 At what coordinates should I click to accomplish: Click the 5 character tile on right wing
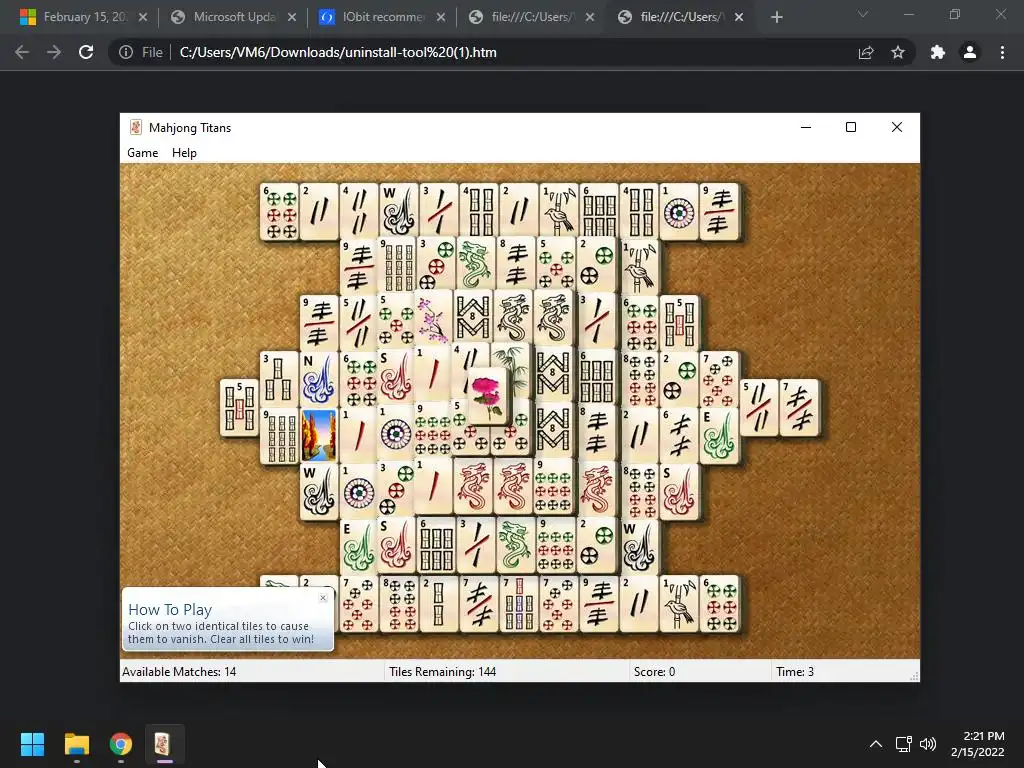[x=759, y=408]
